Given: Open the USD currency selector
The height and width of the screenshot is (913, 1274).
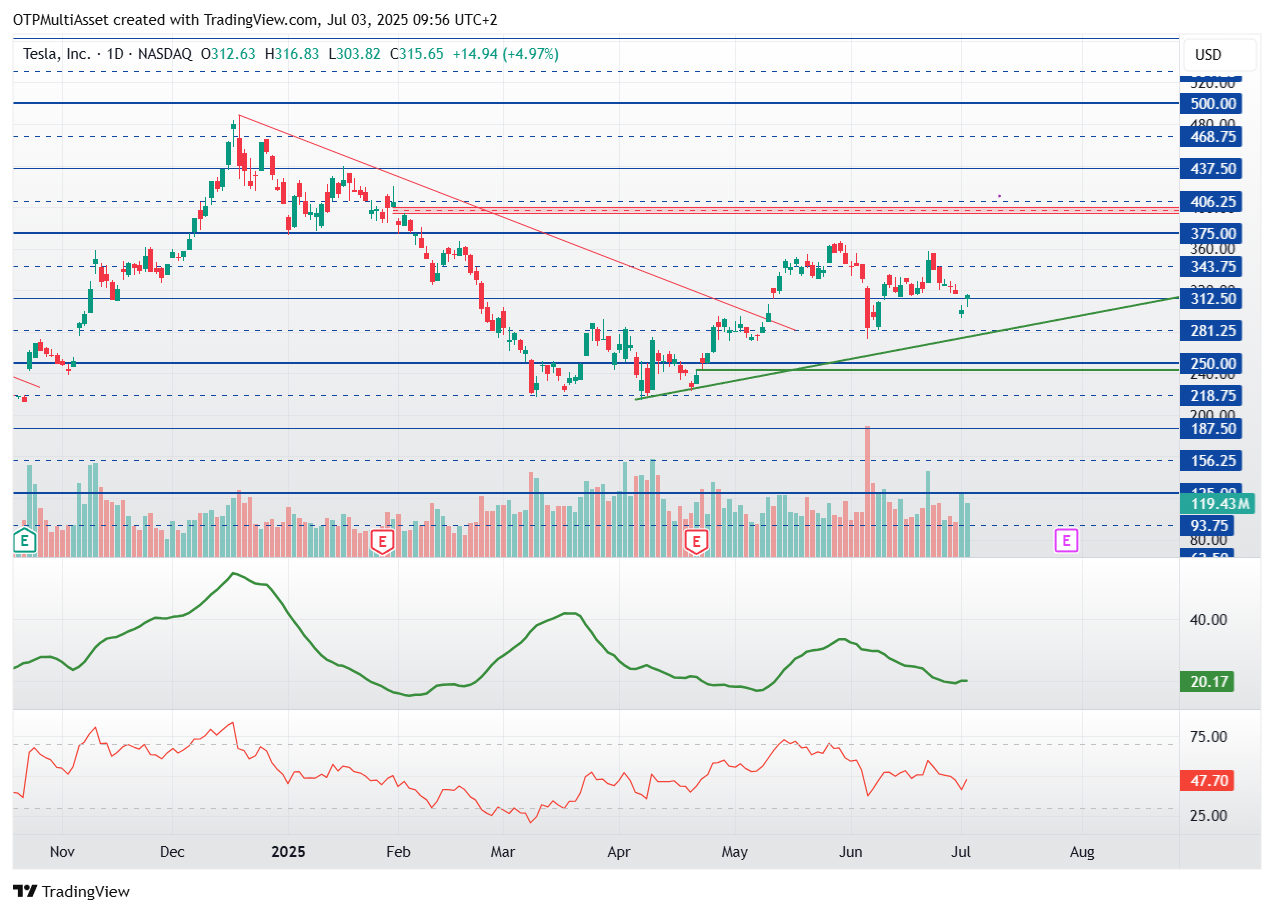Looking at the screenshot, I should 1208,54.
